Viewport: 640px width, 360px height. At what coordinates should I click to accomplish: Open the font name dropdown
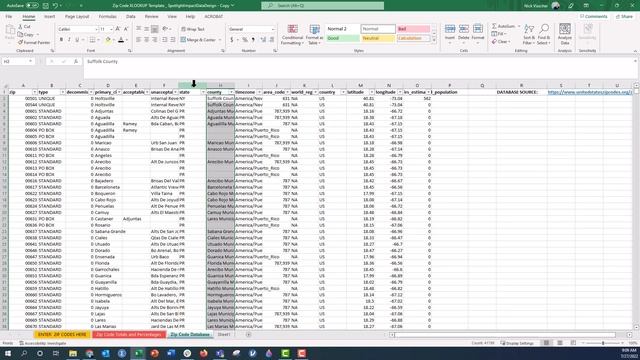[x=96, y=29]
